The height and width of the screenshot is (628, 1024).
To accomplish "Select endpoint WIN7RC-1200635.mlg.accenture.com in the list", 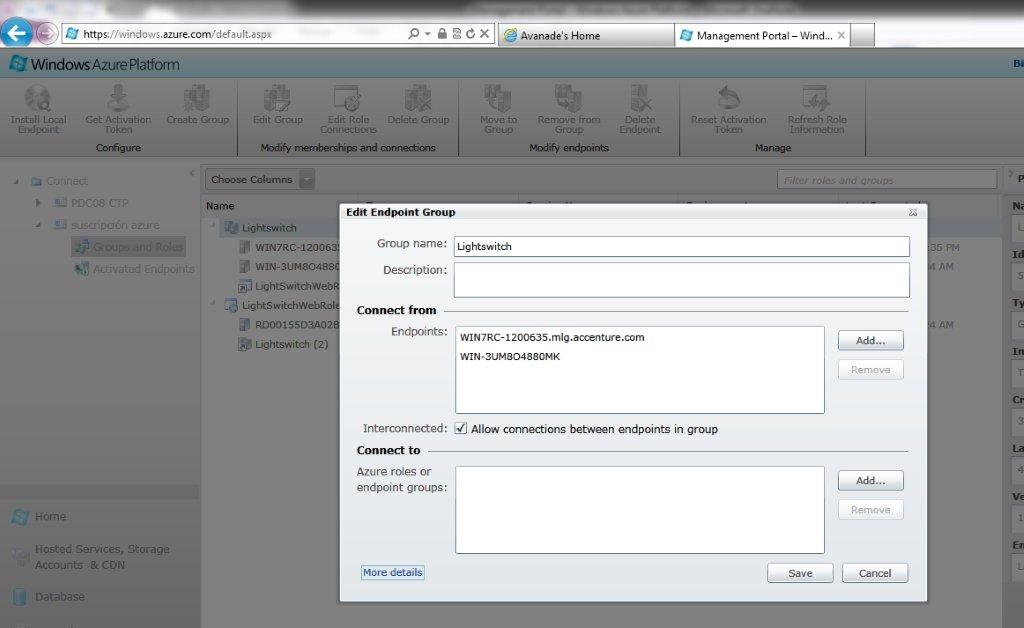I will point(552,338).
